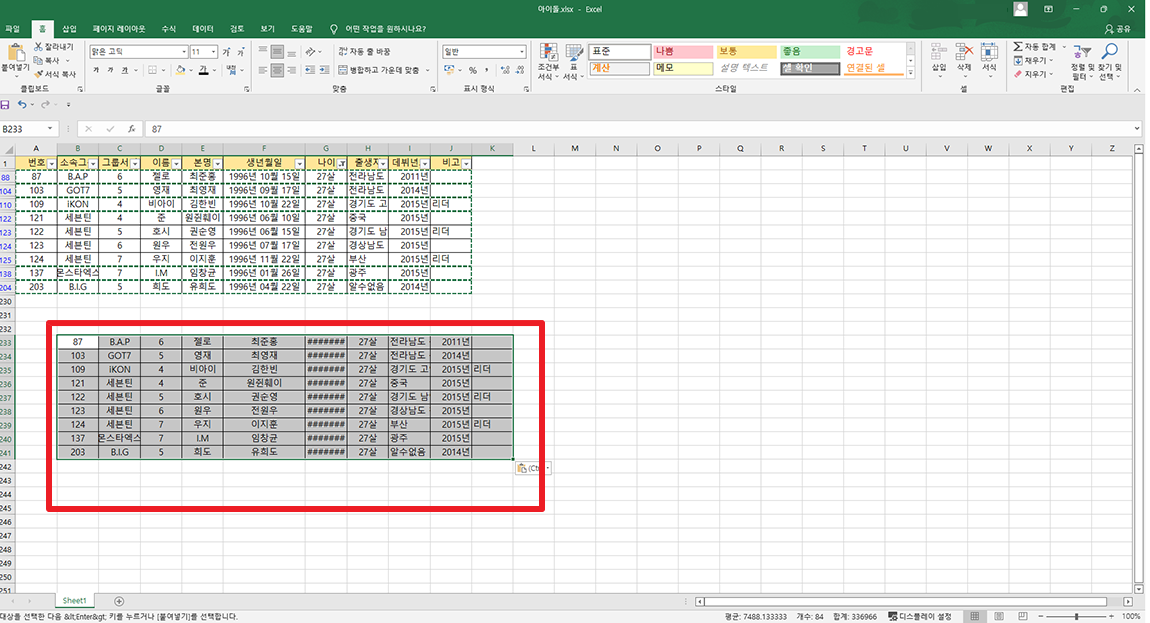Click the Decrease Indent icon
This screenshot has height=623, width=1150.
(310, 70)
